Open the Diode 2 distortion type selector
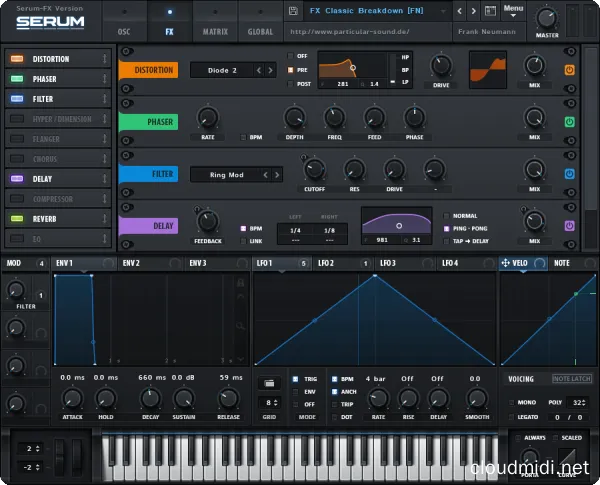This screenshot has height=485, width=600. [222, 70]
